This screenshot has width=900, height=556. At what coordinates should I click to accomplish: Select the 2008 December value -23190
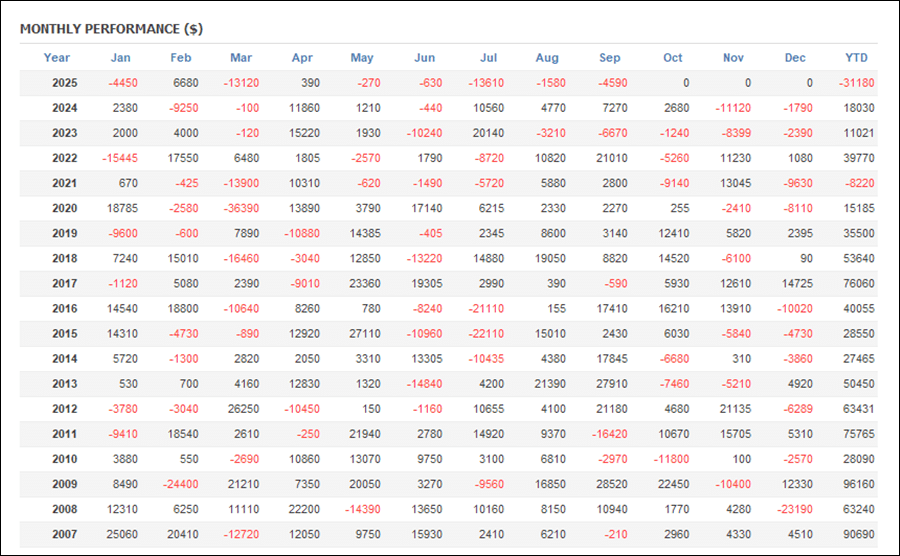797,510
